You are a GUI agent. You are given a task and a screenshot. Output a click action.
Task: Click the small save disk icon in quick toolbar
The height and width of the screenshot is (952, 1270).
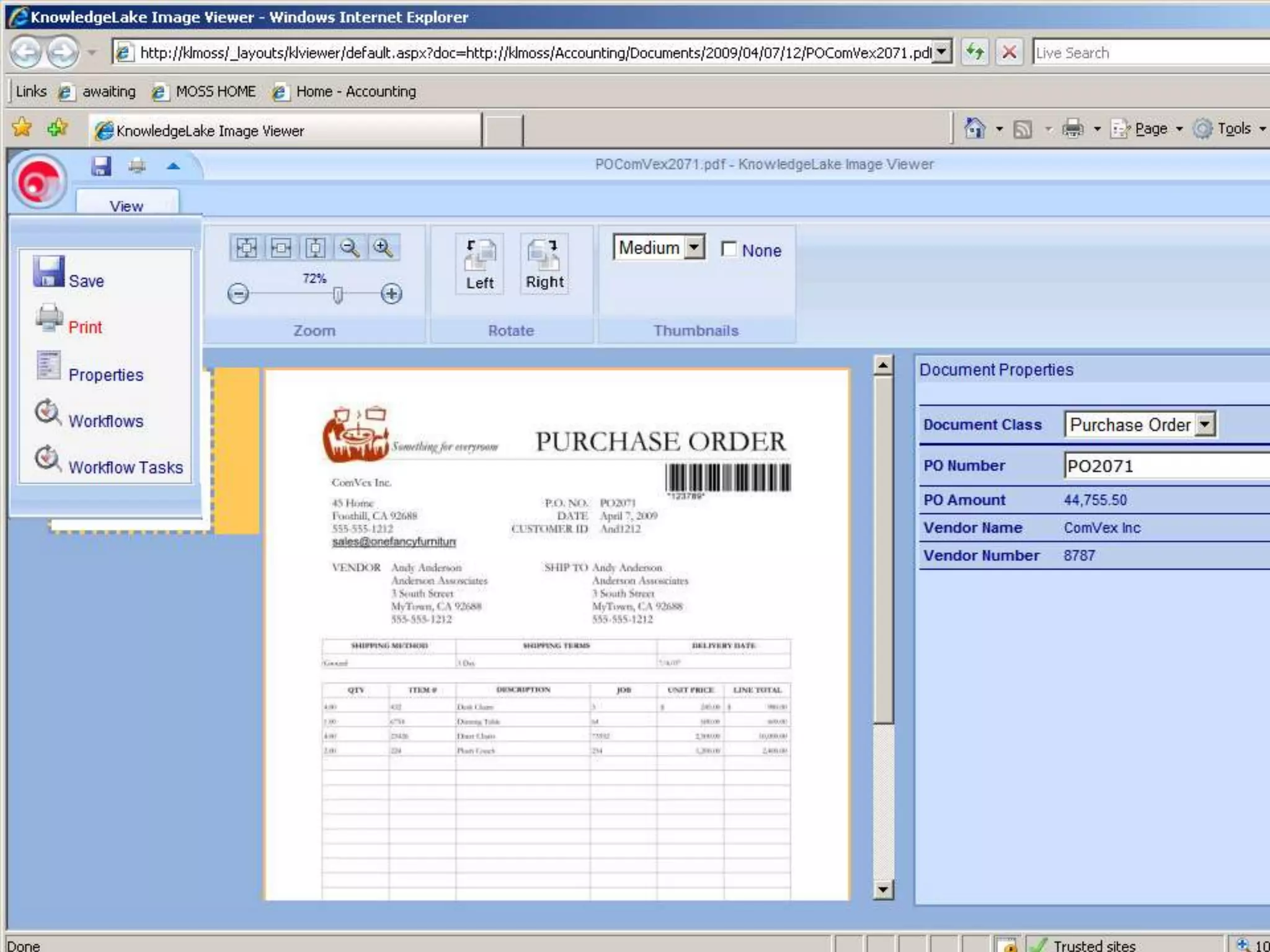click(101, 165)
